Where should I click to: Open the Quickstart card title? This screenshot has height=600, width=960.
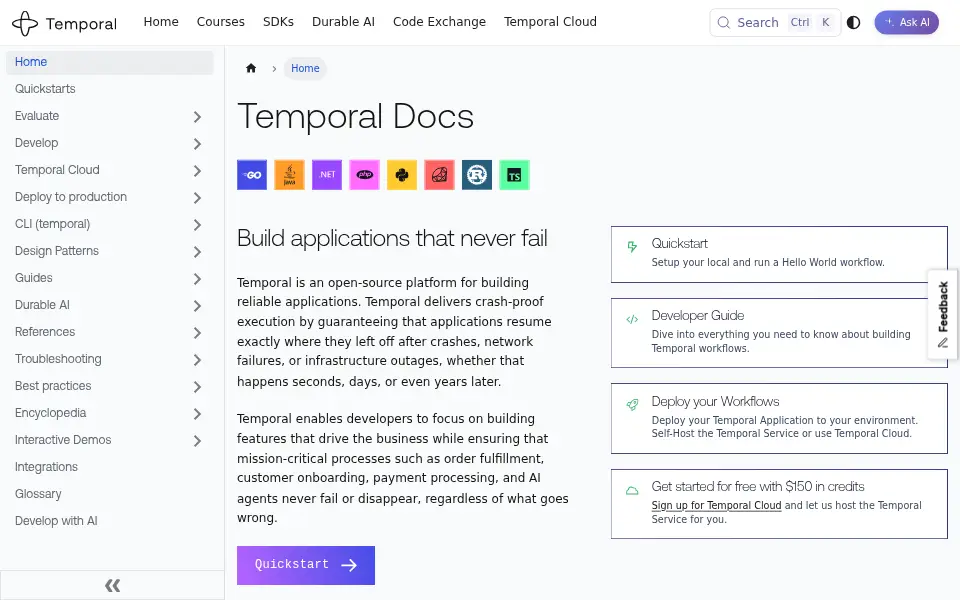(x=679, y=243)
